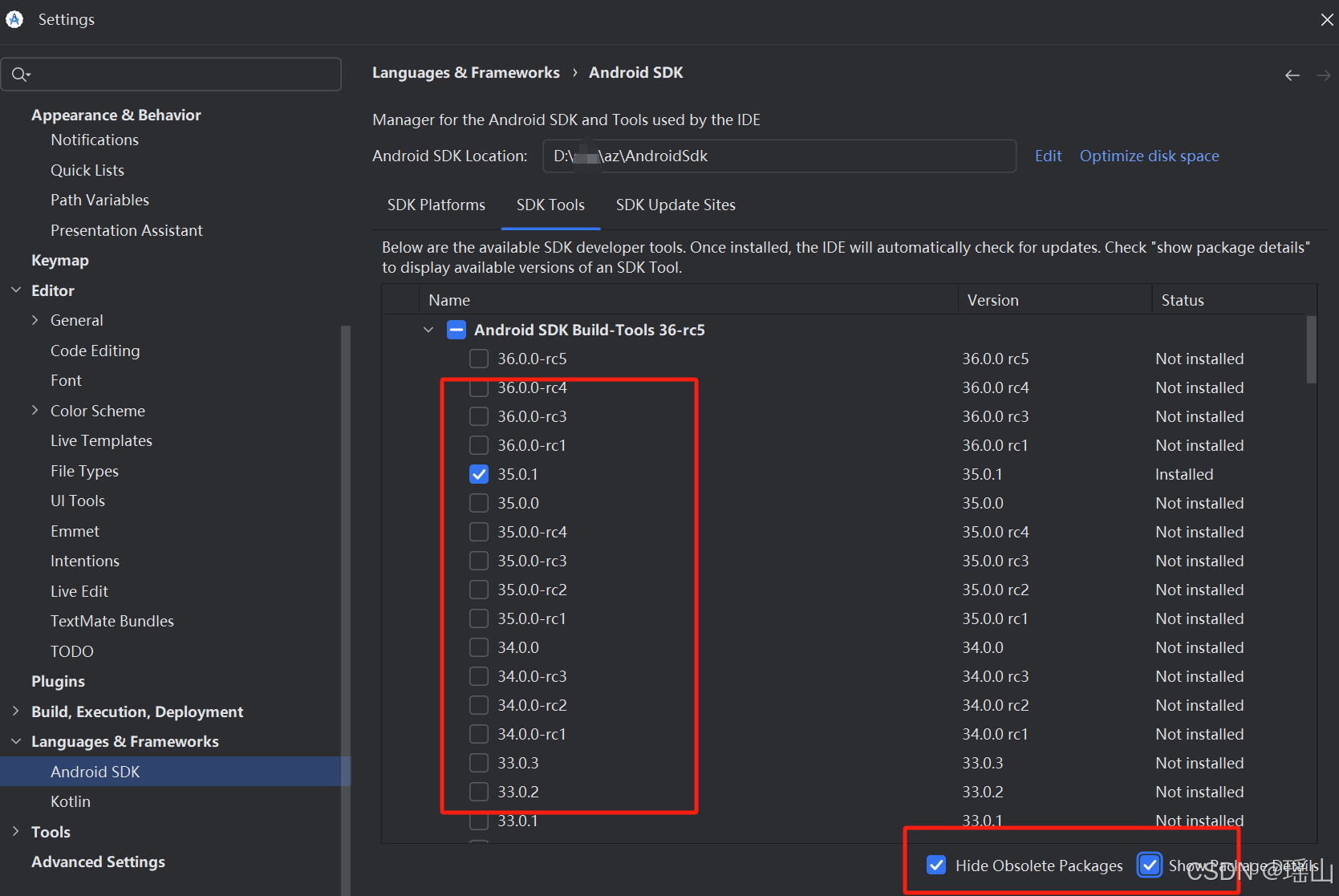Click the Android SDK Location field
Image resolution: width=1339 pixels, height=896 pixels.
[x=779, y=156]
